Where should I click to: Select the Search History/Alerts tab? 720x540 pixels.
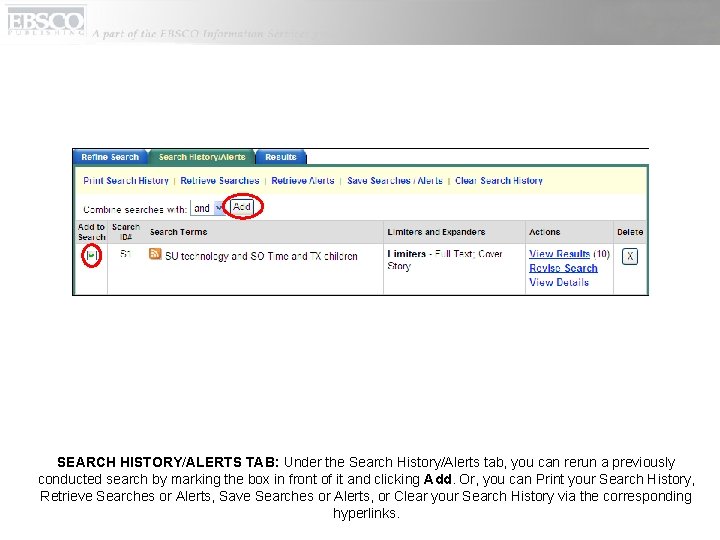click(x=202, y=157)
